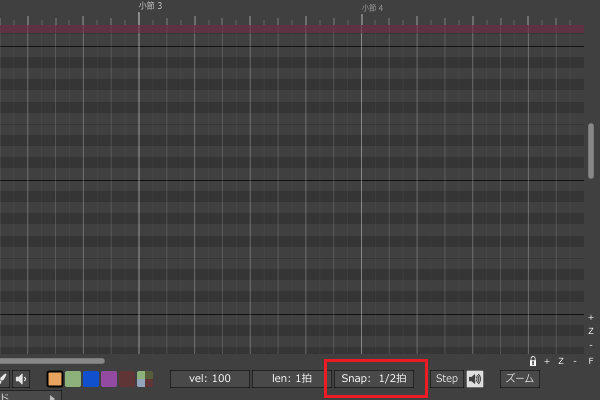Select the orange color swatch
The image size is (600, 400).
pos(55,379)
